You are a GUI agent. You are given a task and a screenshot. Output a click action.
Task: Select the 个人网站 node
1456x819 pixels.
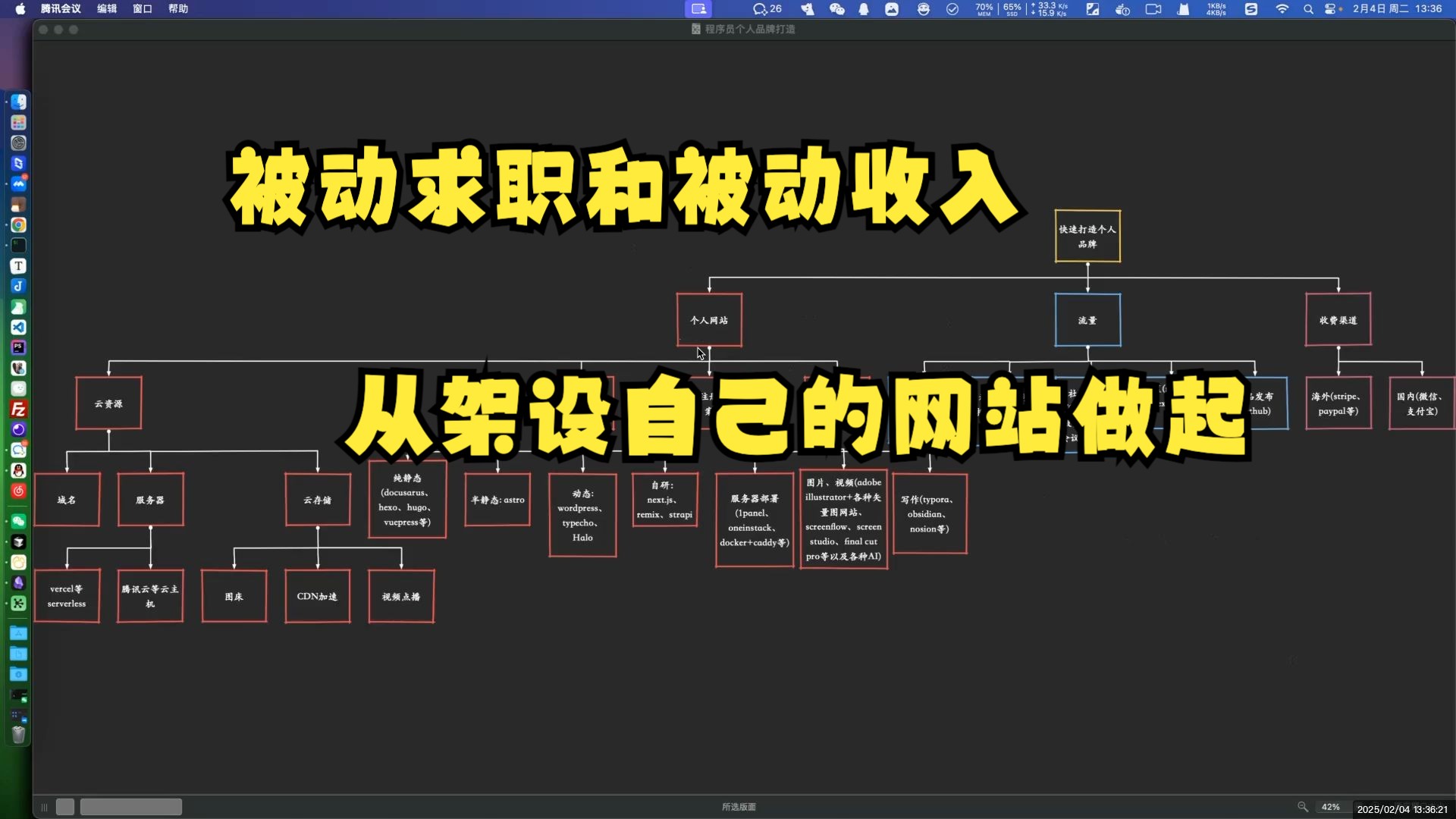709,320
